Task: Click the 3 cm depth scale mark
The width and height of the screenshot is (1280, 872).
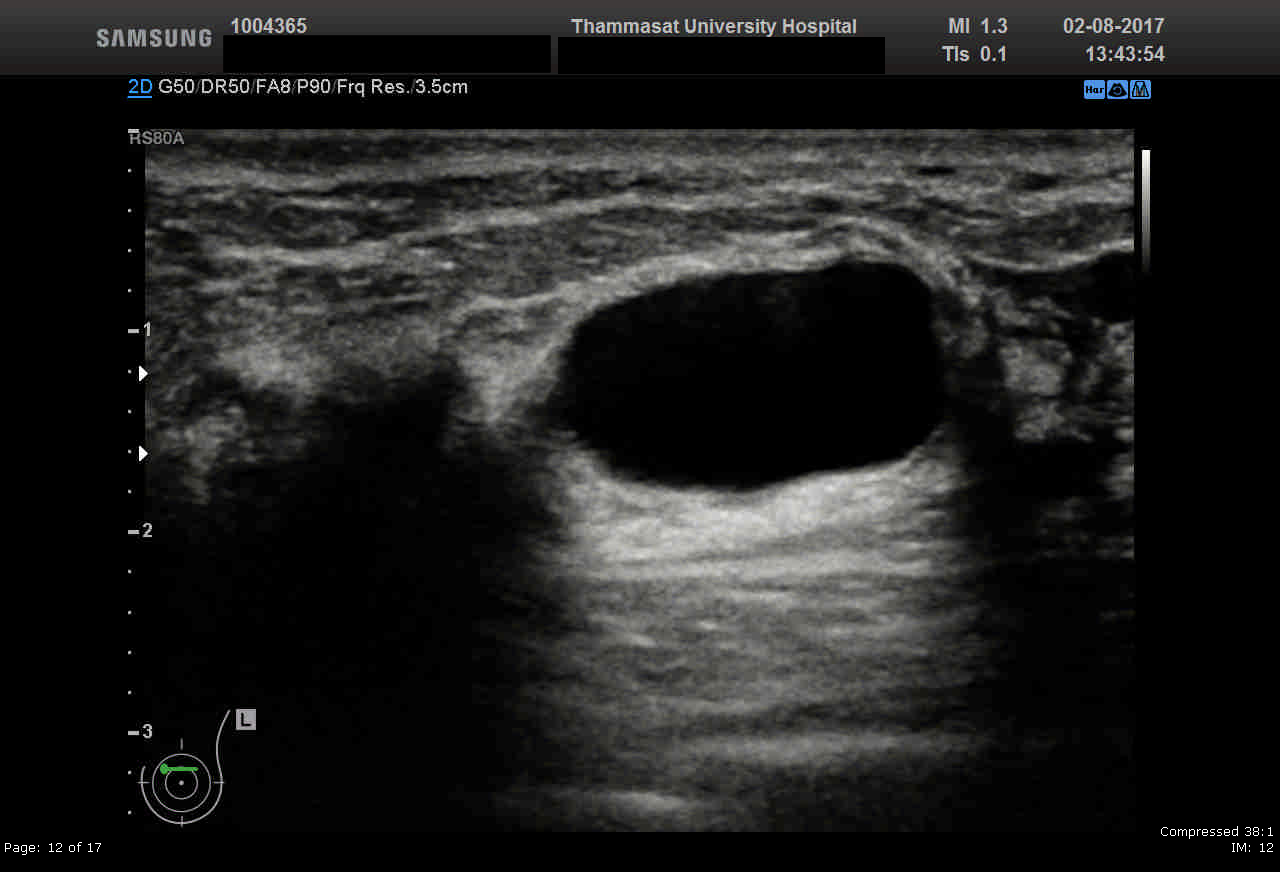Action: [140, 731]
